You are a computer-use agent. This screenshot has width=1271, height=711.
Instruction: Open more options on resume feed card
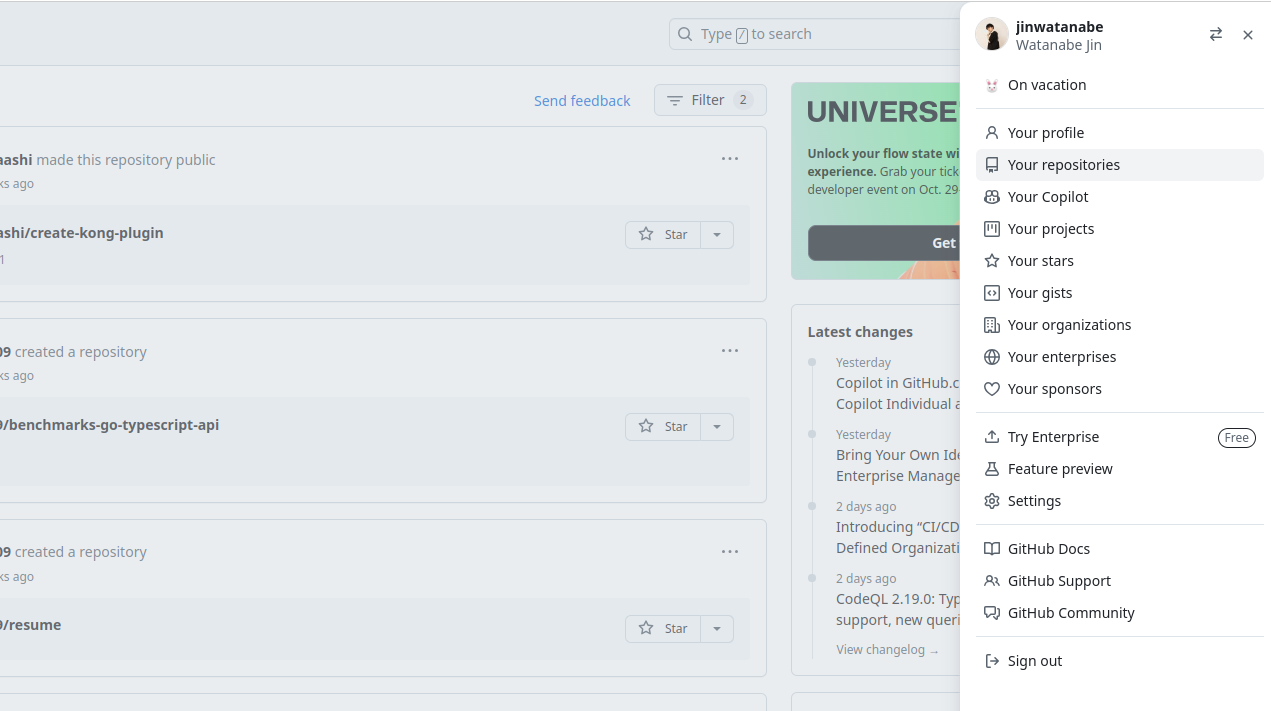pyautogui.click(x=730, y=552)
